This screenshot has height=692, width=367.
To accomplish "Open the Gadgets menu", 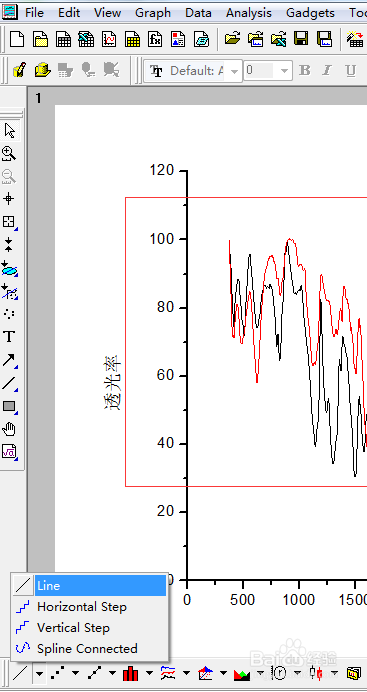I will pos(310,13).
